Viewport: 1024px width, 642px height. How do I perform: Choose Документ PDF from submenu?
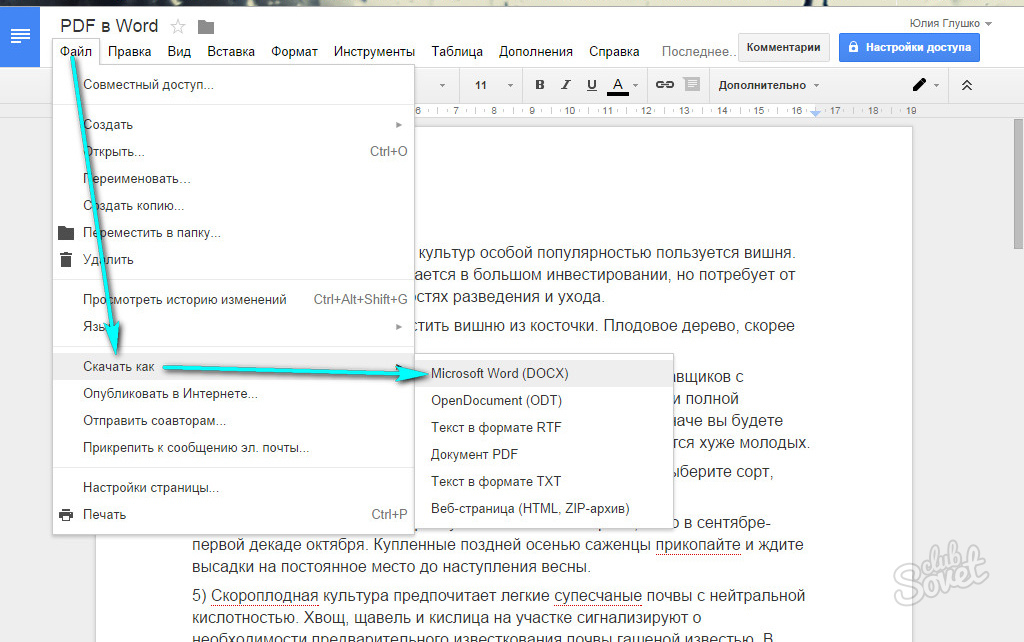click(x=474, y=454)
